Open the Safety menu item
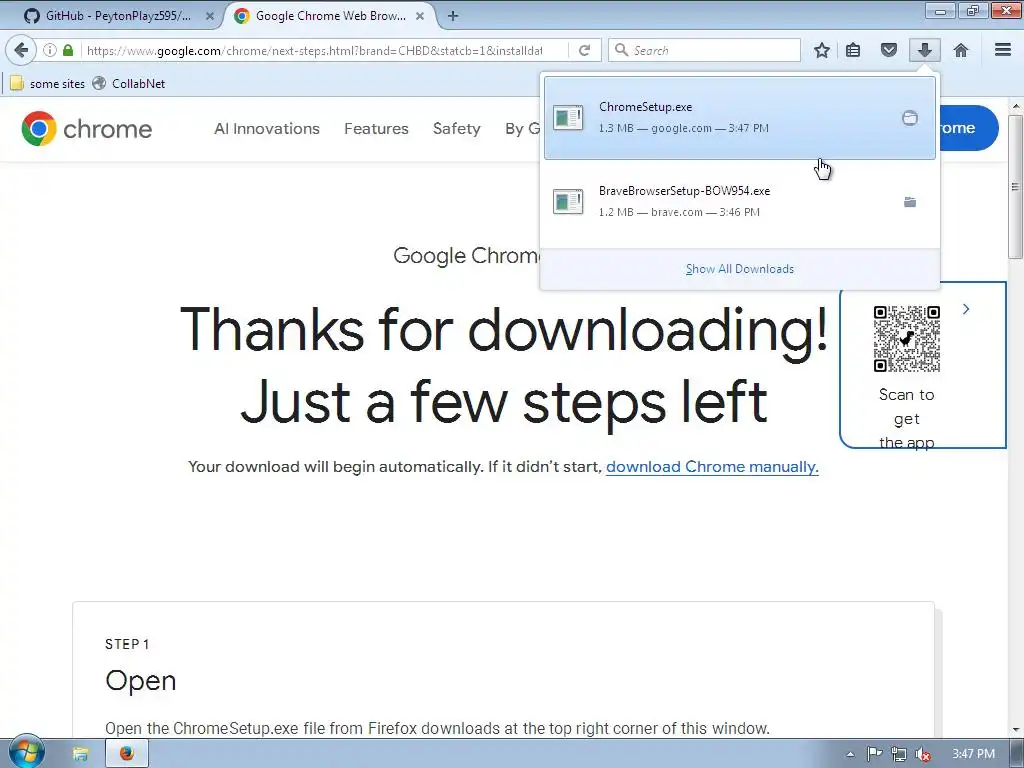 coord(456,129)
